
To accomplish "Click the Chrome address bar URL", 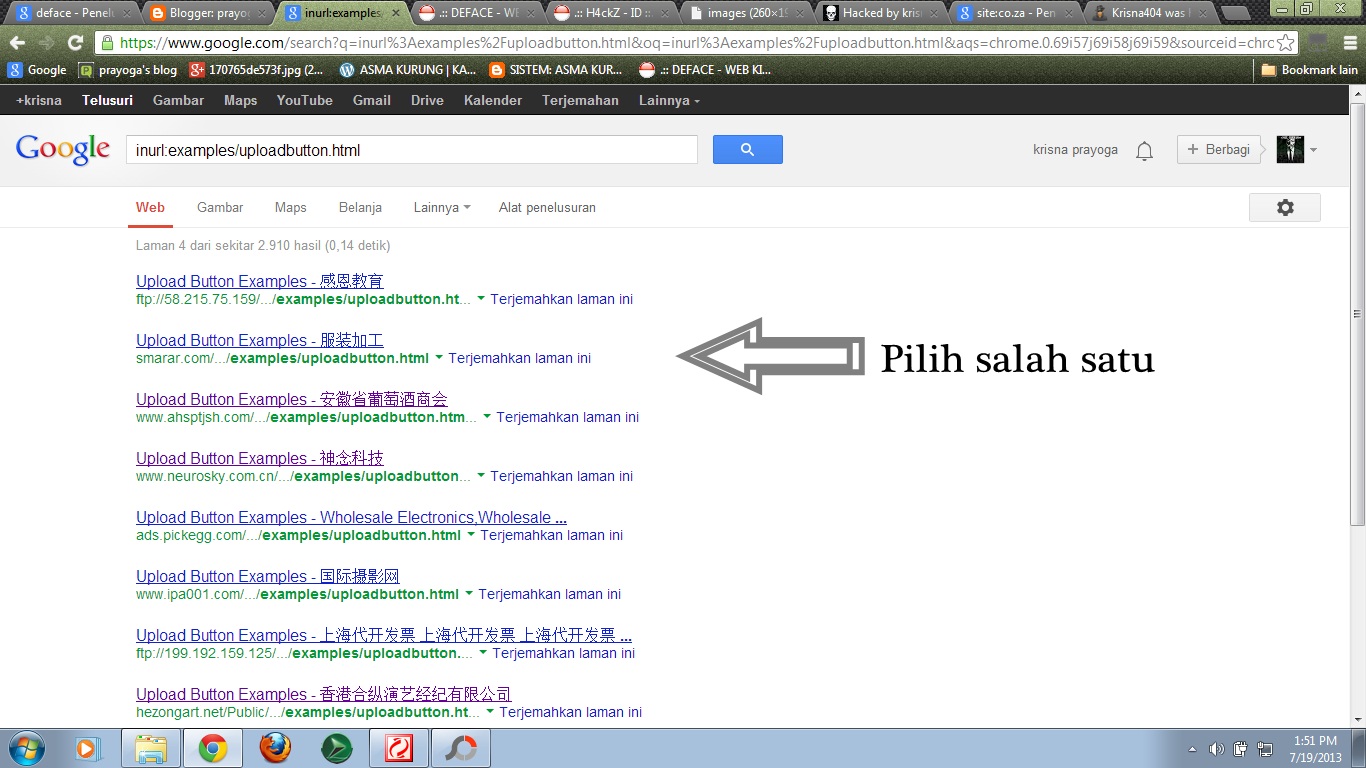I will (x=697, y=43).
